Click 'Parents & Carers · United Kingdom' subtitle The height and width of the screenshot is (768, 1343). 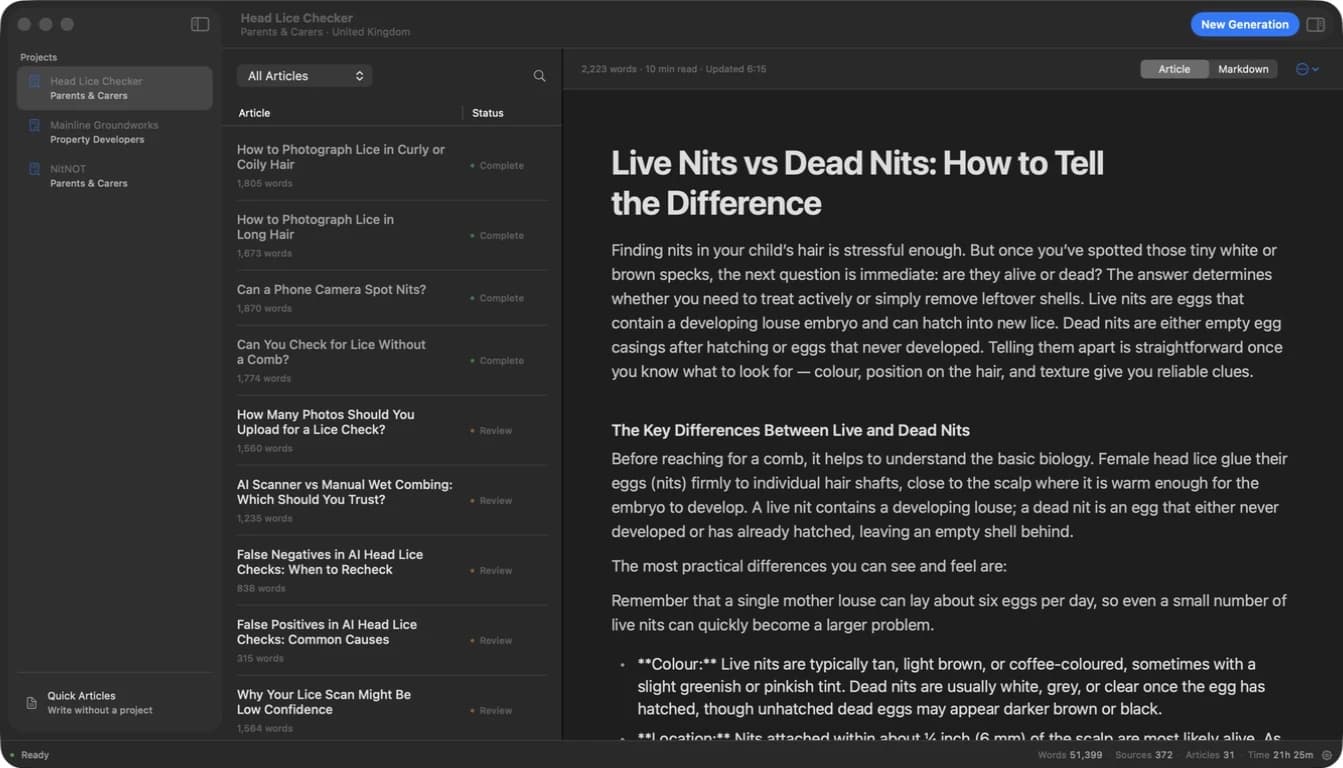coord(325,32)
